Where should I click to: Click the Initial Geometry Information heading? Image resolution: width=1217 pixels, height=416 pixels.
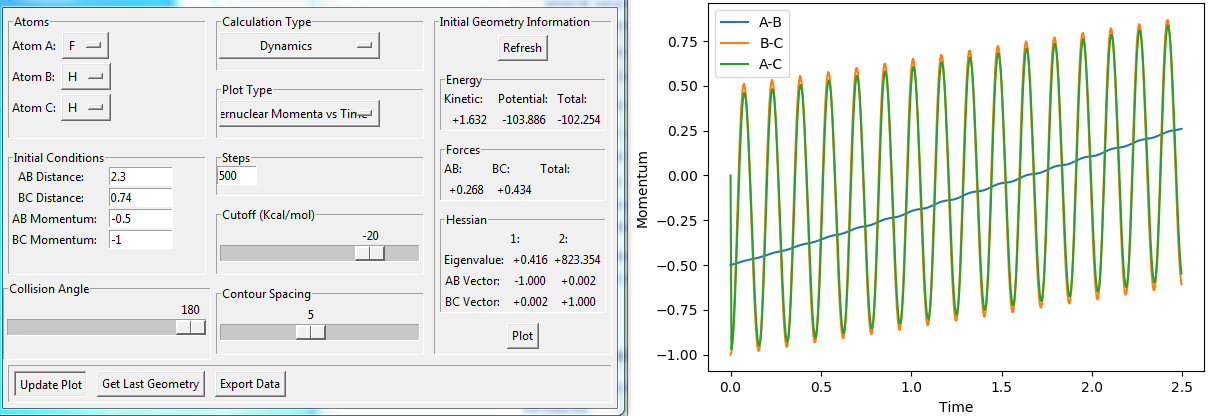pos(515,22)
